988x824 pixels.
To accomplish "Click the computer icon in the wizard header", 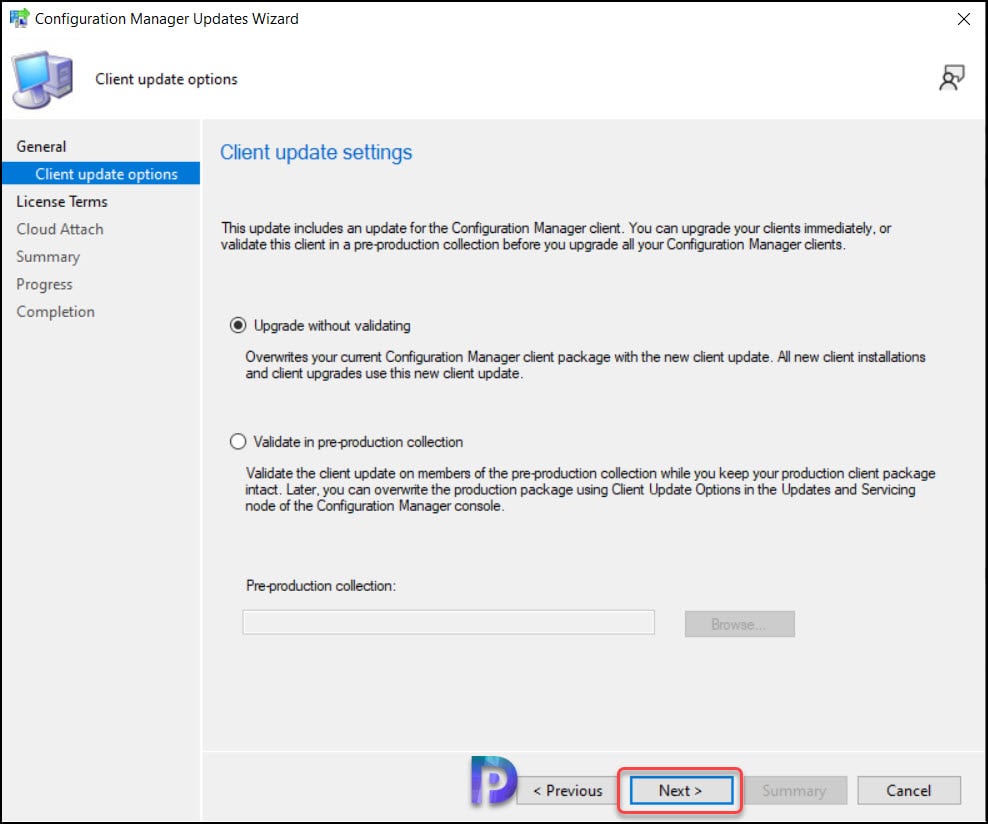I will (x=42, y=79).
